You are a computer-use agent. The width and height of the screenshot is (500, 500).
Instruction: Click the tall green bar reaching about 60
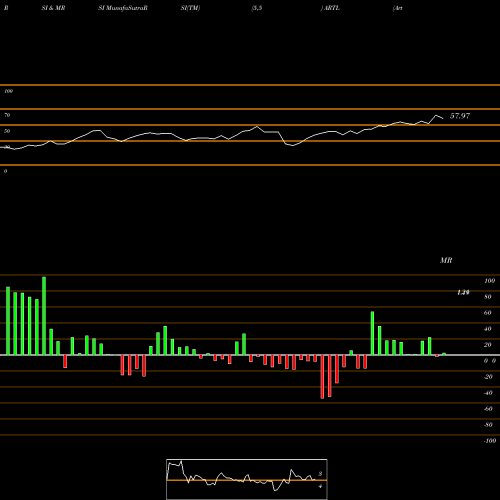click(x=372, y=333)
